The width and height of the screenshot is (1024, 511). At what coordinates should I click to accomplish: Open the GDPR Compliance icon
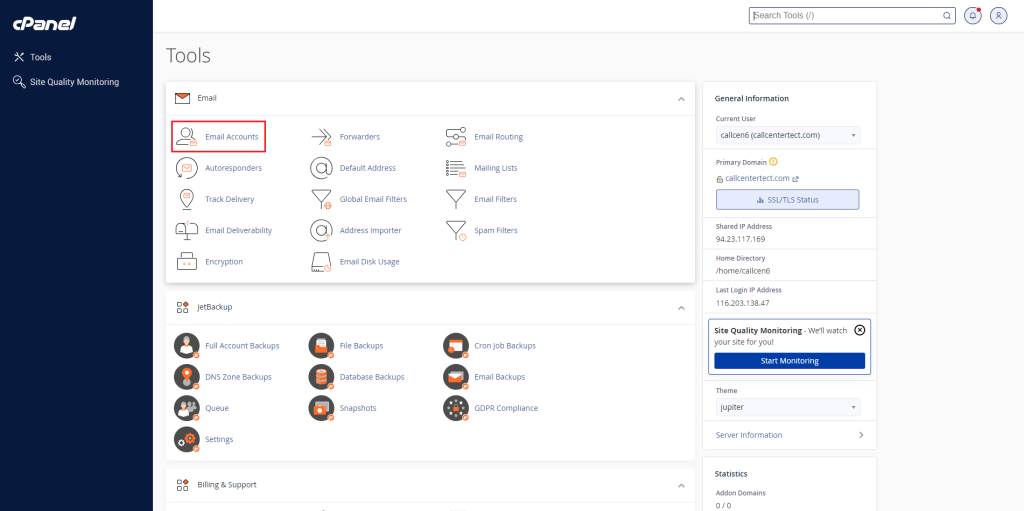[x=456, y=408]
